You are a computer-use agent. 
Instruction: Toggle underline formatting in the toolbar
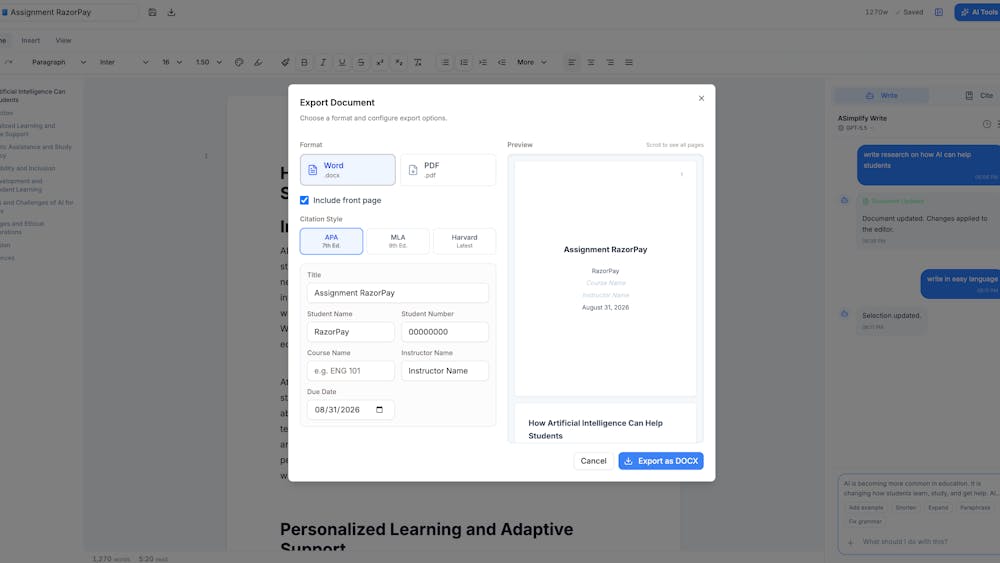342,62
